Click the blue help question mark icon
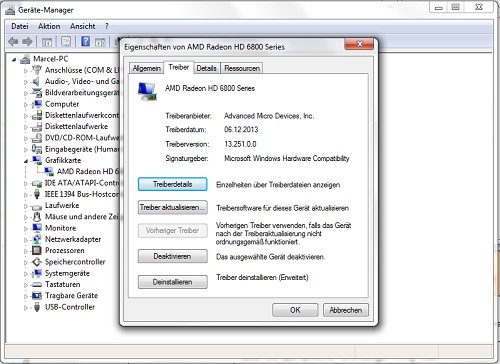 (86, 41)
